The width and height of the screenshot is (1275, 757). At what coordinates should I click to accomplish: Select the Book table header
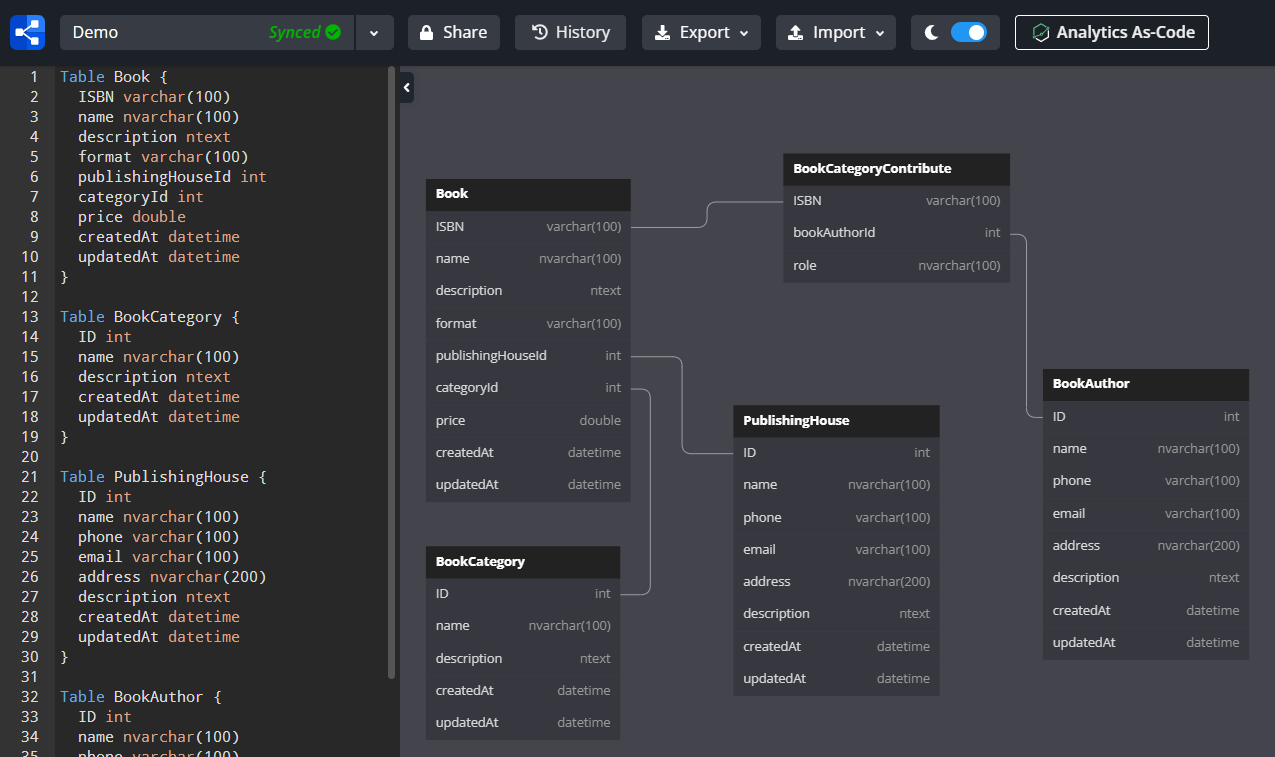tap(528, 194)
